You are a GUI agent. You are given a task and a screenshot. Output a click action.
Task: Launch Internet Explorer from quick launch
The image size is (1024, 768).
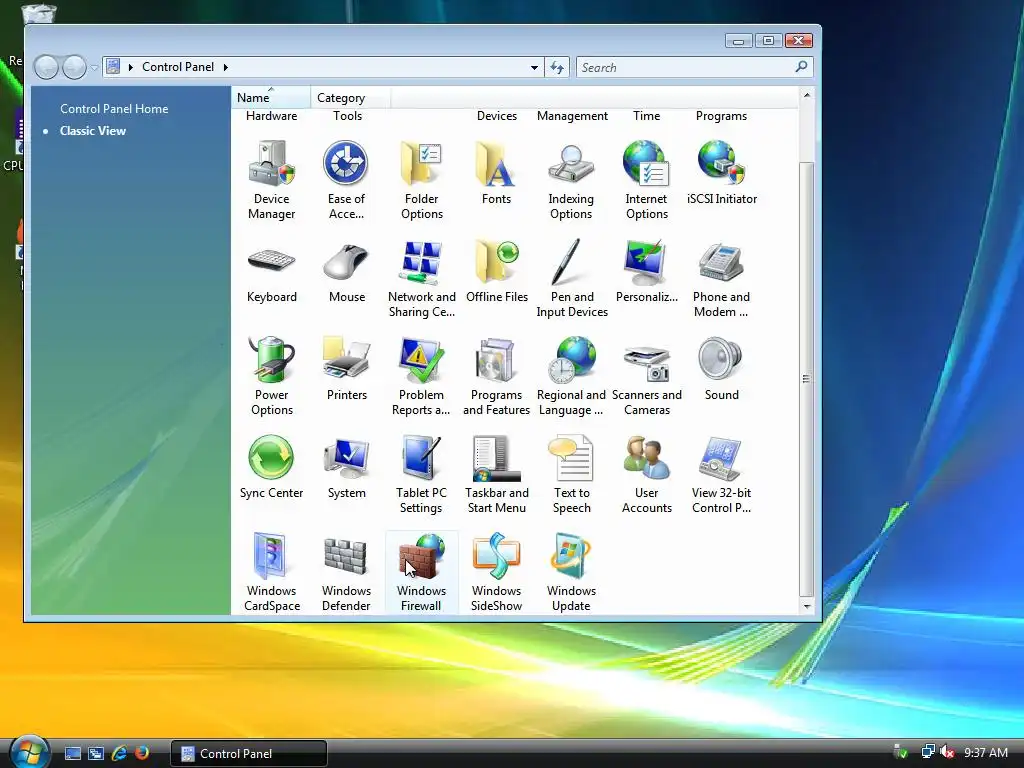point(119,754)
